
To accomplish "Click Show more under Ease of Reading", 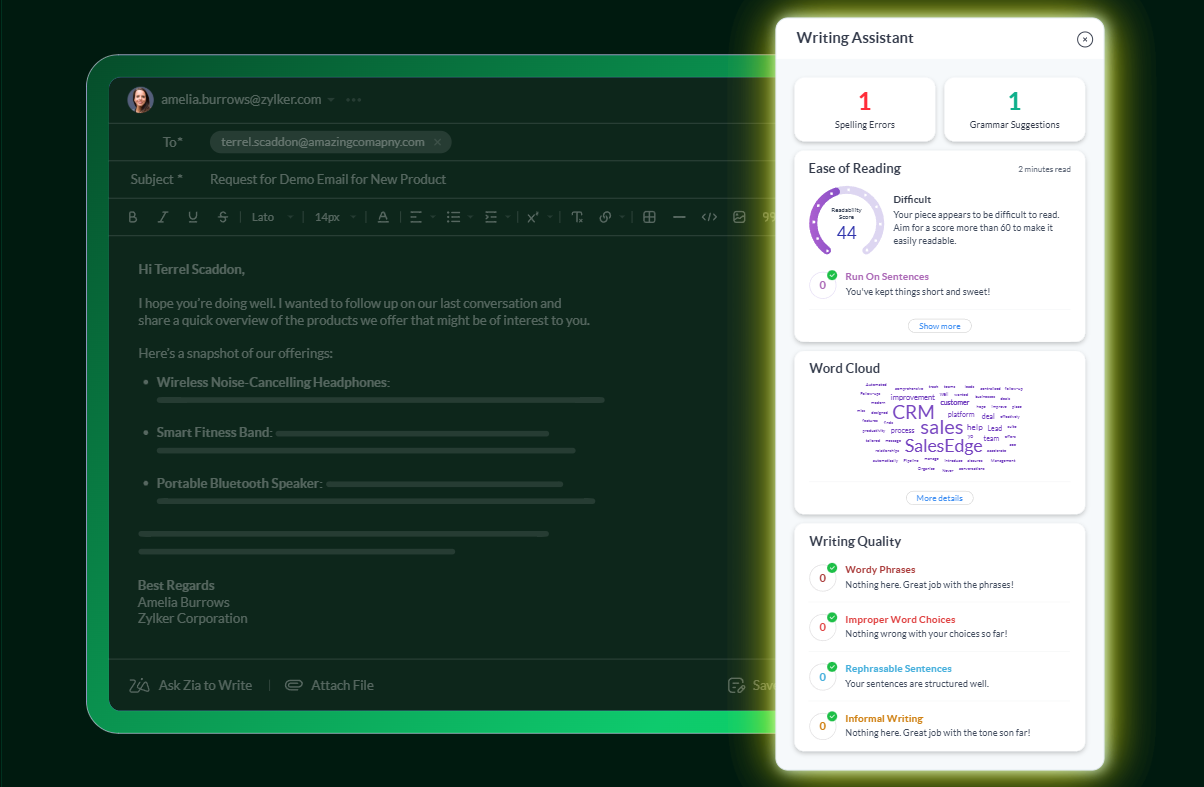I will point(939,326).
